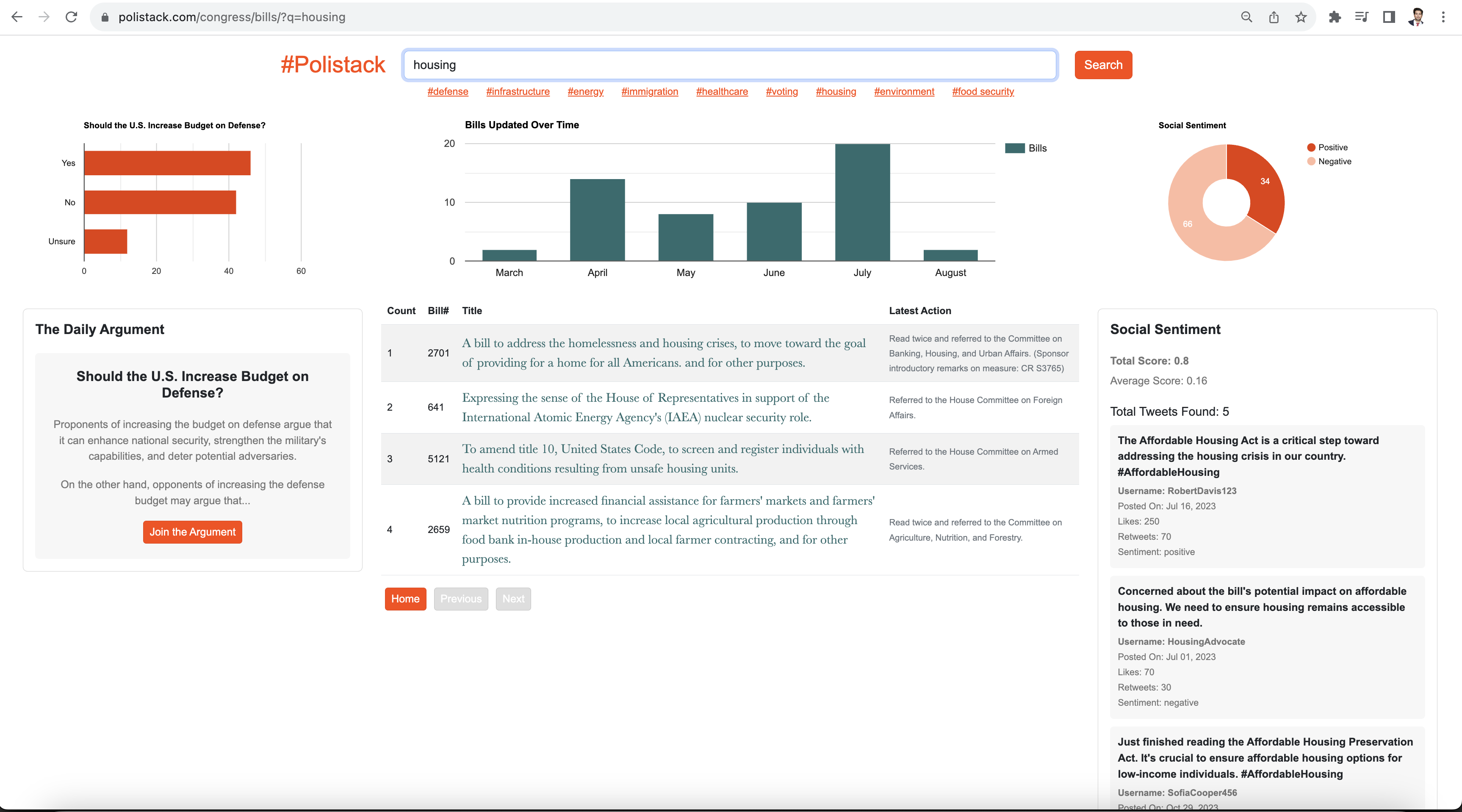Select the #housing tag link
This screenshot has width=1462, height=812.
836,91
